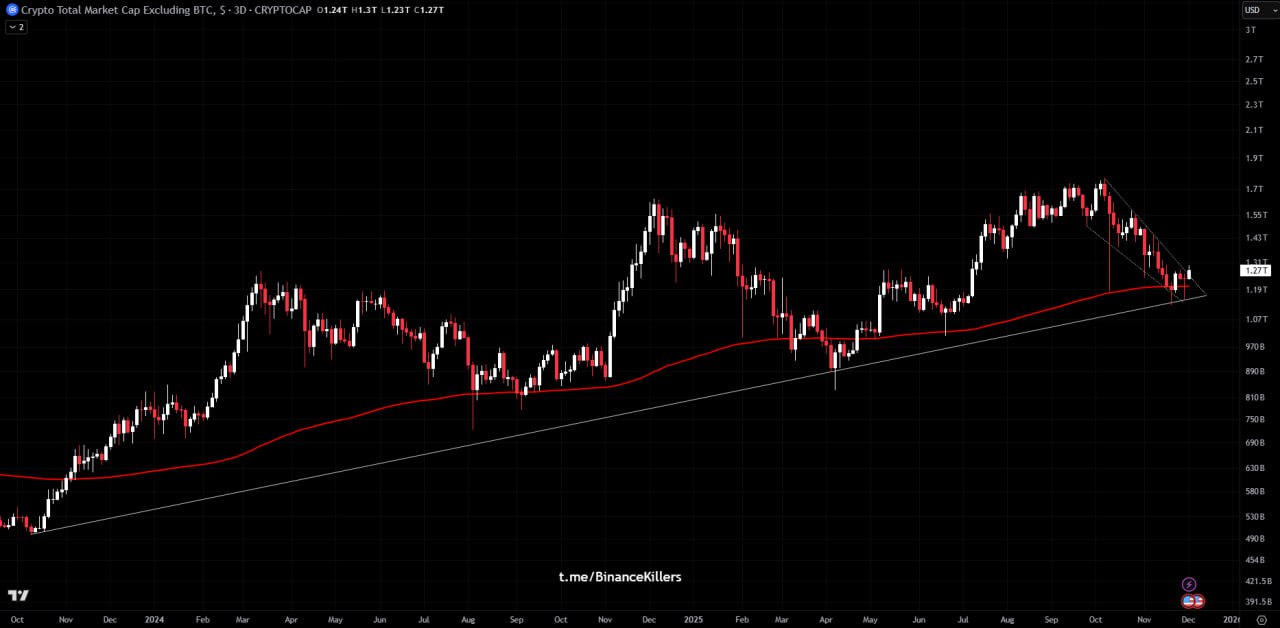Click the 1.07T level on the price scale
1280x628 pixels.
click(x=1256, y=320)
